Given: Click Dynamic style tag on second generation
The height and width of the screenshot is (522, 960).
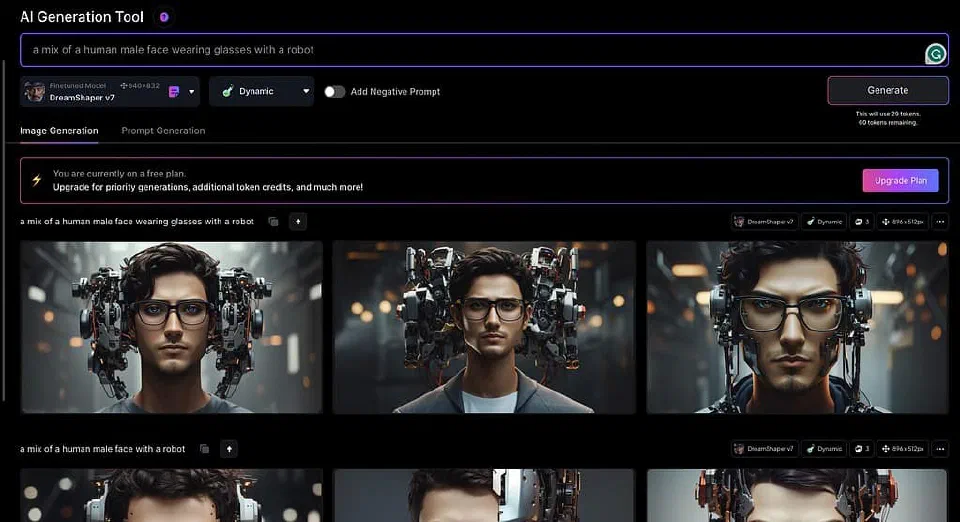Looking at the screenshot, I should tap(824, 449).
